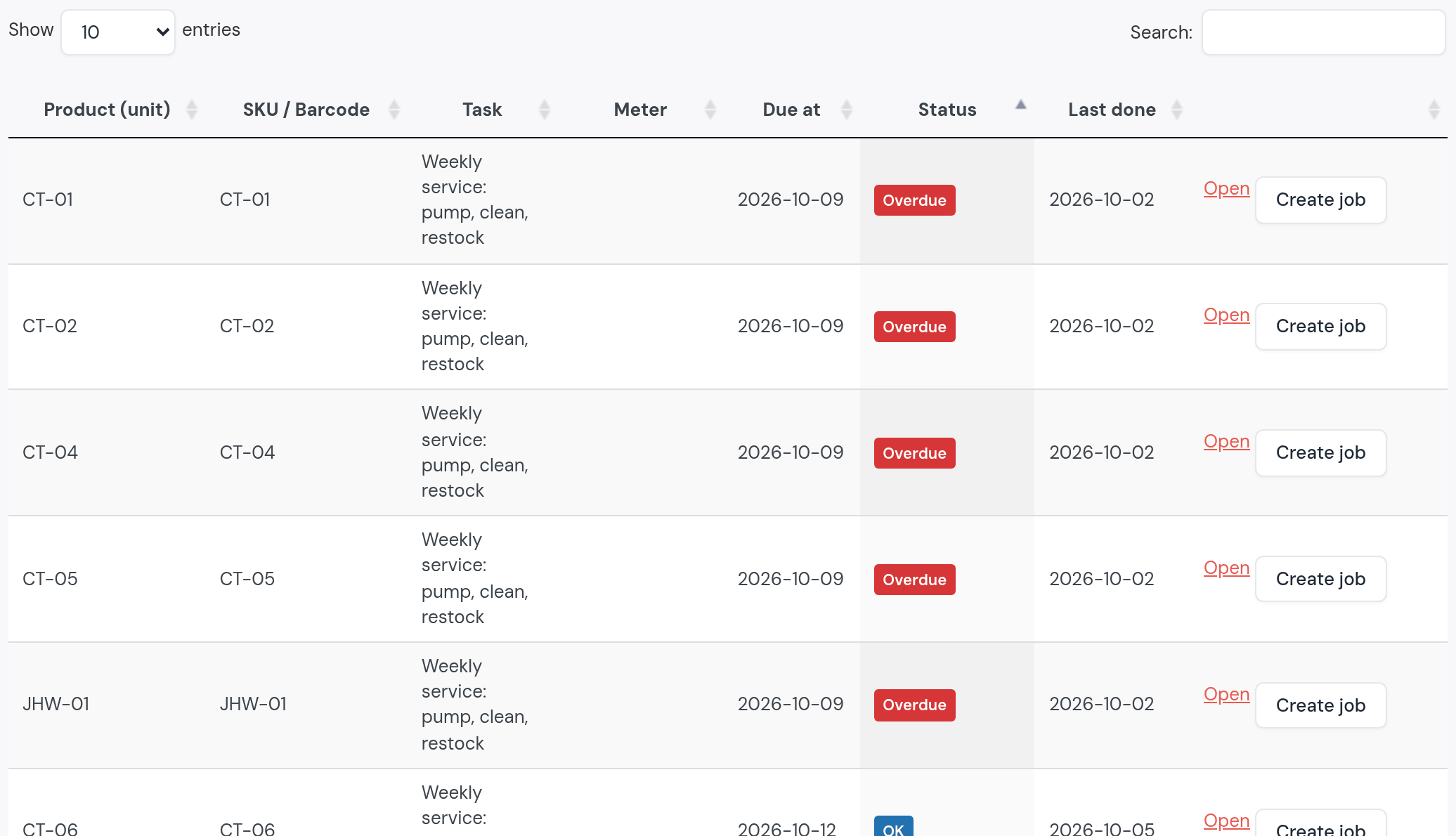Open link for CT-05 row

click(x=1226, y=568)
